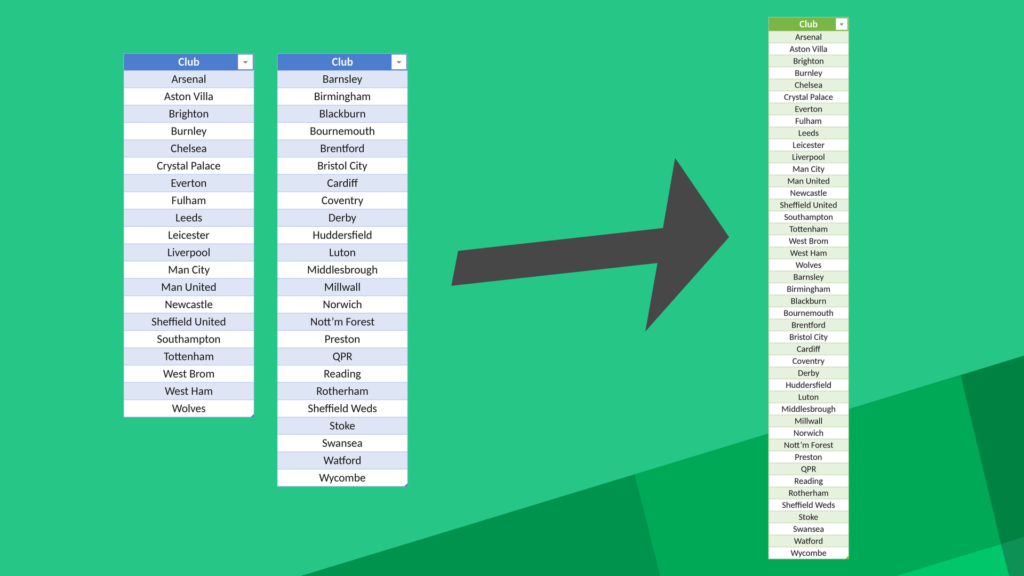
Task: Click Wycombe in the green combined table
Action: (808, 553)
